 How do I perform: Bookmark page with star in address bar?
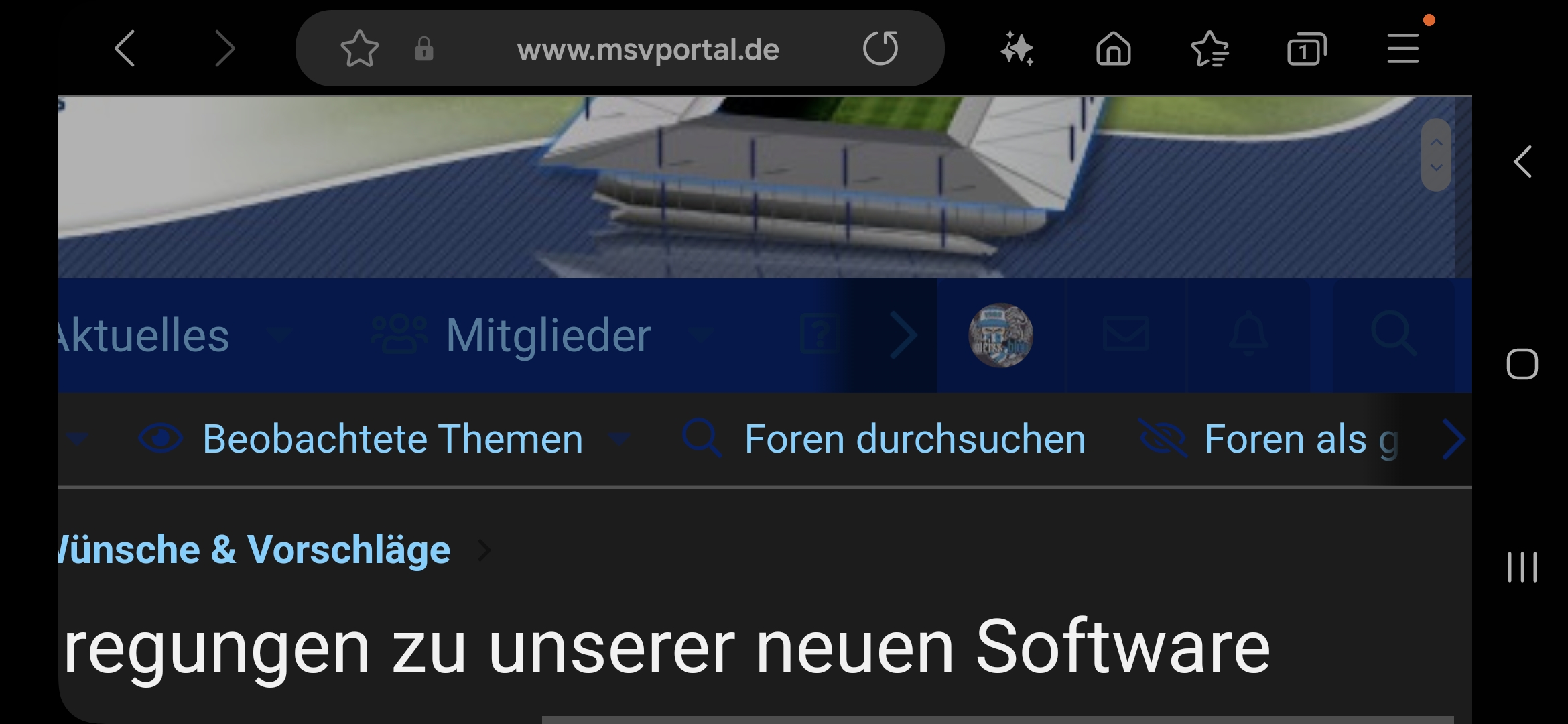pyautogui.click(x=360, y=48)
